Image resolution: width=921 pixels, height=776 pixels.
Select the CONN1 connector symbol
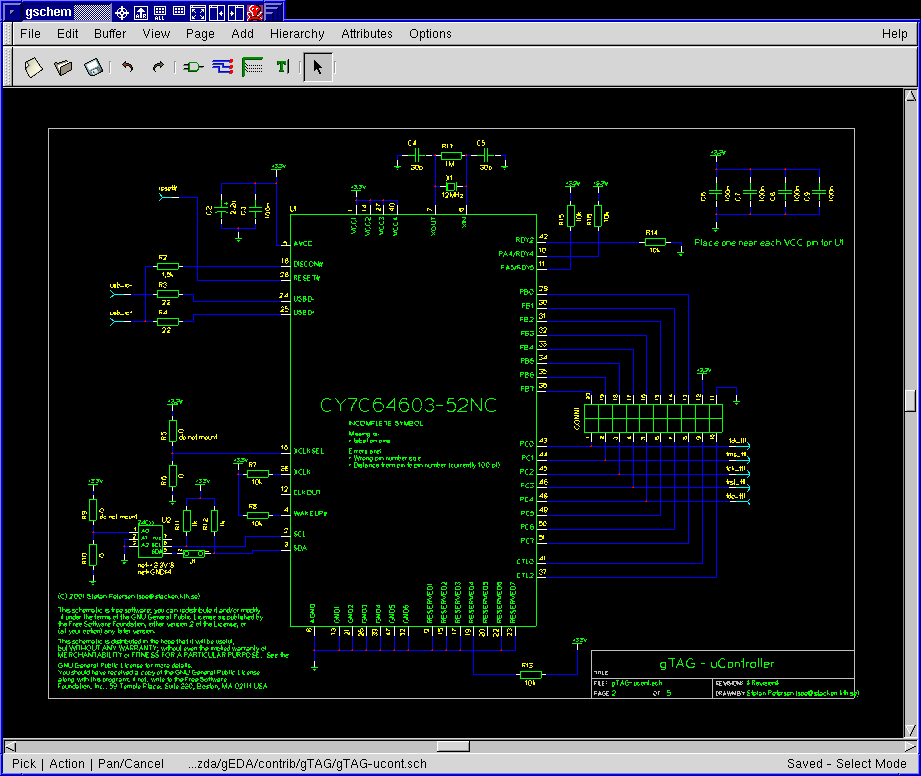click(x=653, y=418)
